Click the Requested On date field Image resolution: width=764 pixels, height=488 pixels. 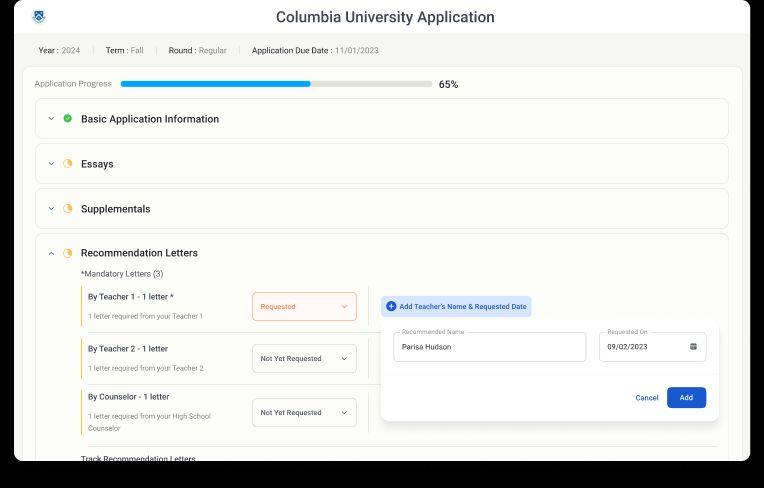[x=652, y=347]
